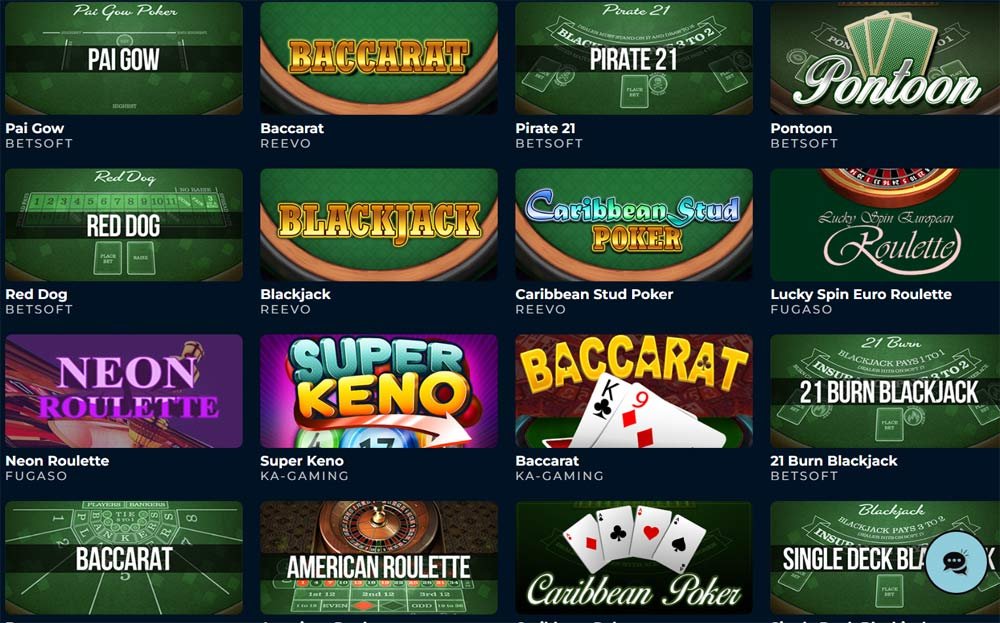Launch the Super Keno game thumbnail
The height and width of the screenshot is (623, 1000).
point(379,391)
